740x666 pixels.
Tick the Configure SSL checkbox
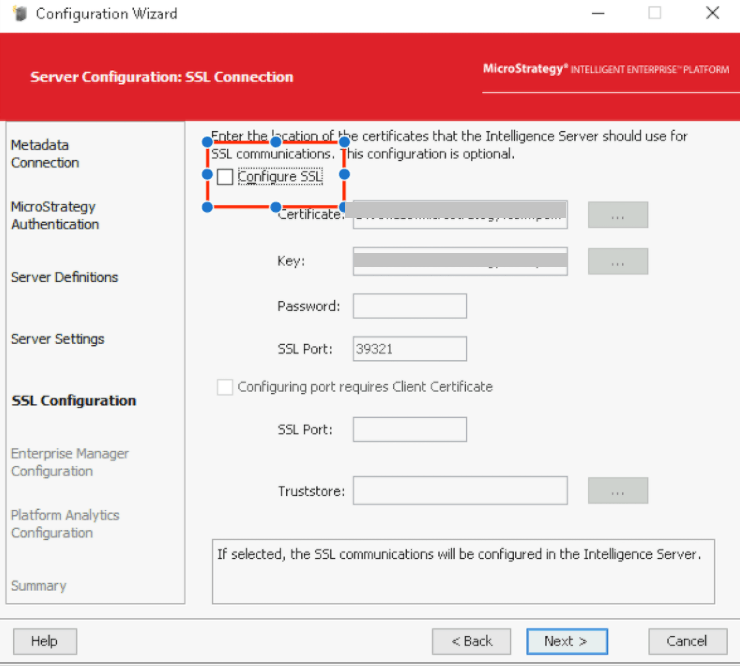(225, 177)
